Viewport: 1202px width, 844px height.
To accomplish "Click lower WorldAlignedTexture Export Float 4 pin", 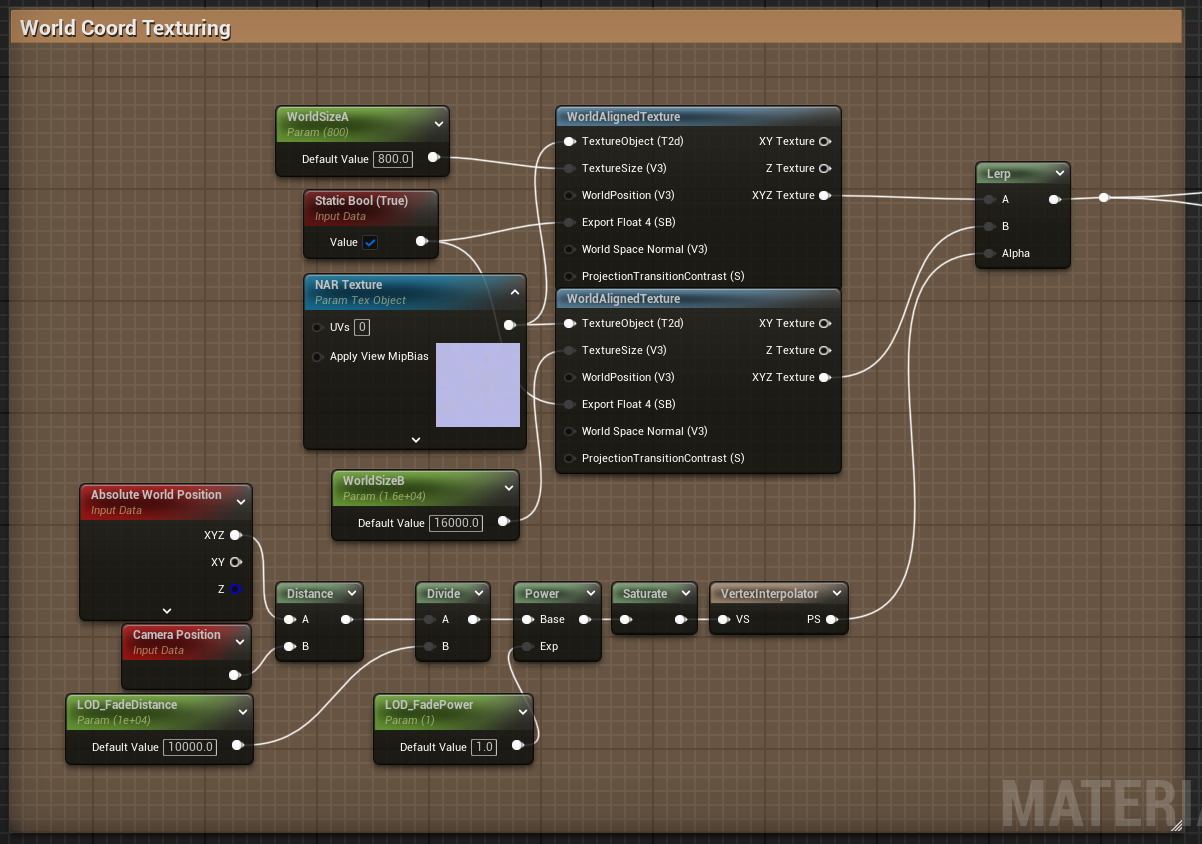I will coord(570,404).
